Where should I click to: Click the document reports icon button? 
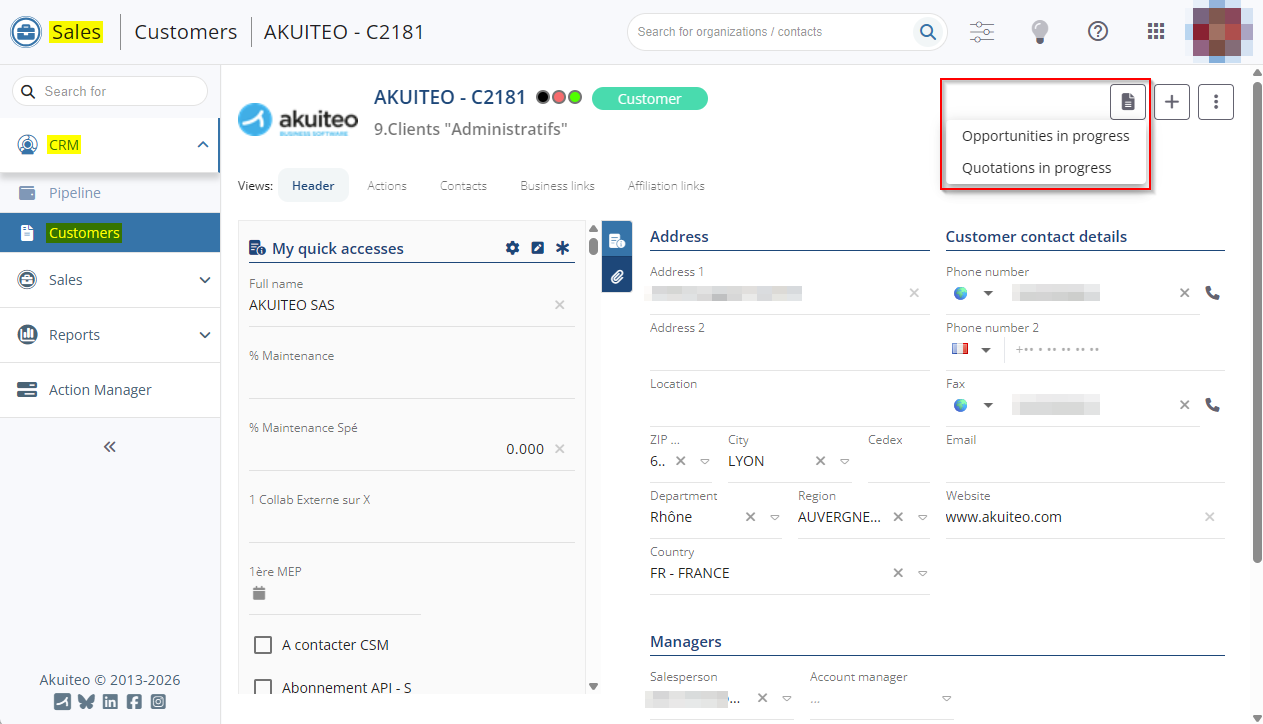pos(1127,102)
